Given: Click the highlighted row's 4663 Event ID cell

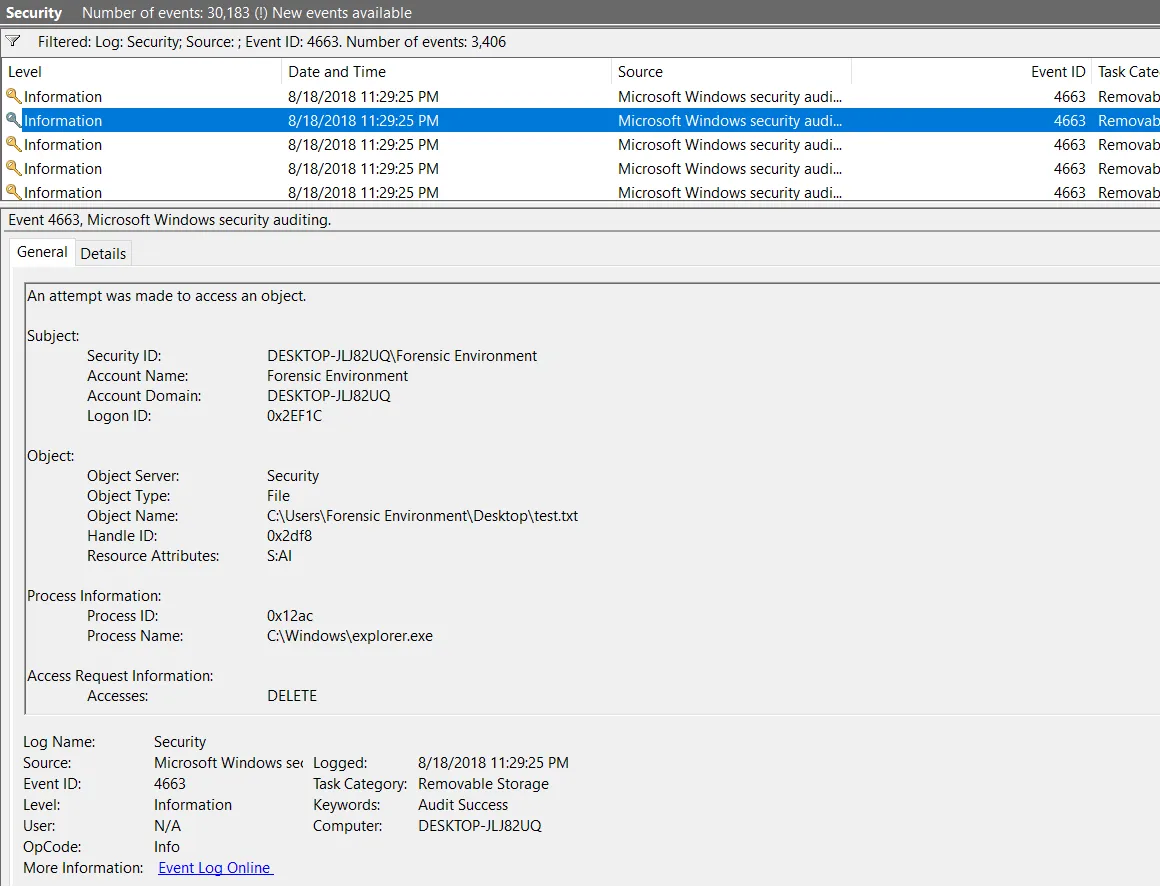Looking at the screenshot, I should tap(1070, 121).
